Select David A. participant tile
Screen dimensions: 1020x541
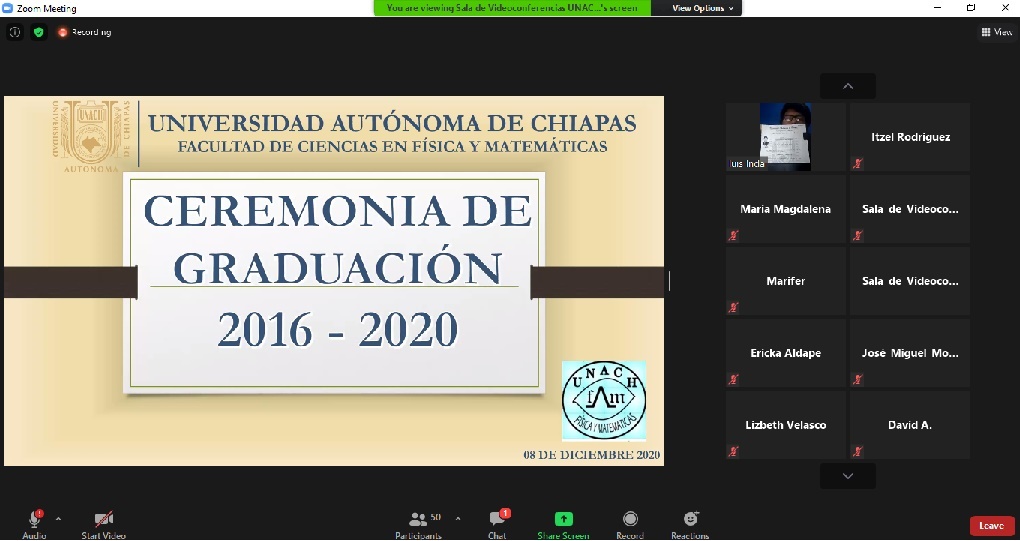[x=910, y=425]
